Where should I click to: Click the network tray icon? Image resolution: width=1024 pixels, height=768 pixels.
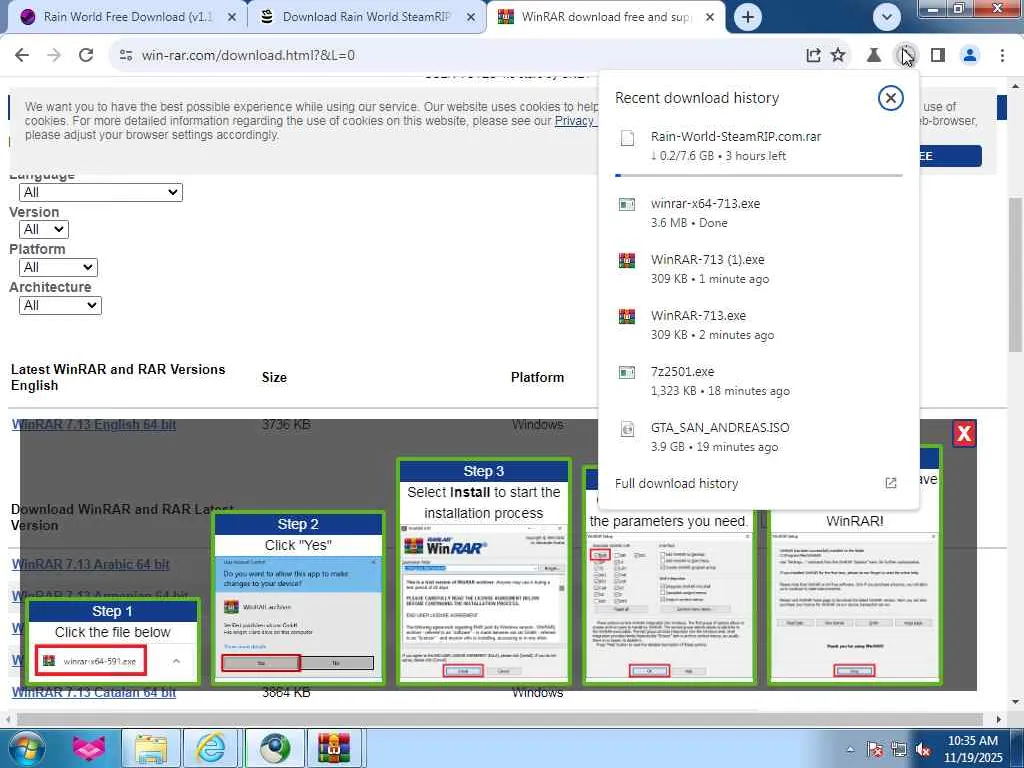(x=899, y=749)
